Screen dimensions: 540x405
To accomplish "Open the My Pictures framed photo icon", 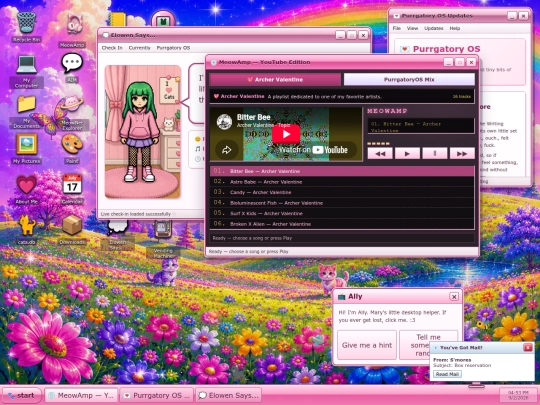I will 26,149.
